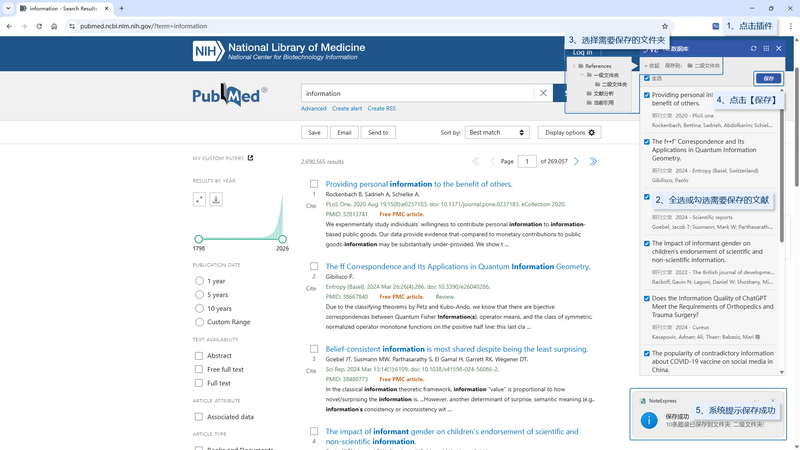Collapse the 一级文件夹 folder arrow
Screen dimensions: 800x450
[582, 75]
